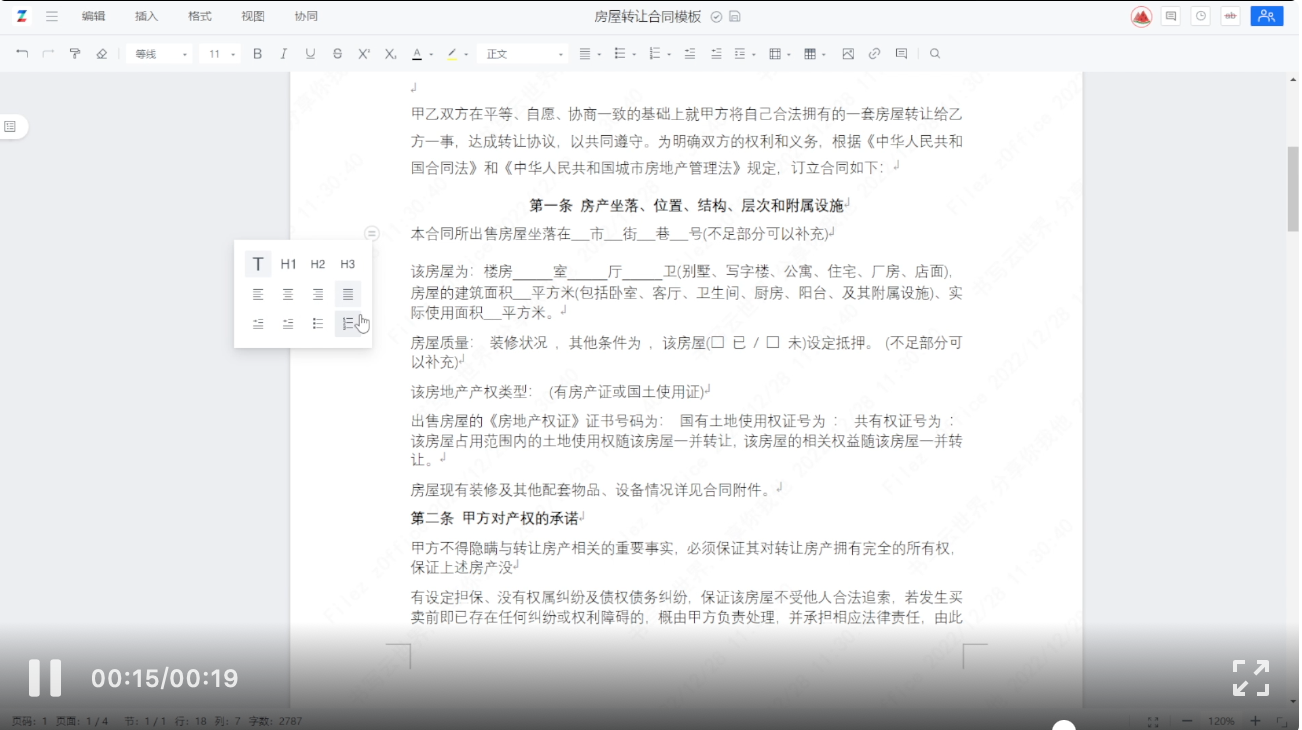
Task: Open the toolbar bulleted list dropdown
Action: [x=625, y=54]
